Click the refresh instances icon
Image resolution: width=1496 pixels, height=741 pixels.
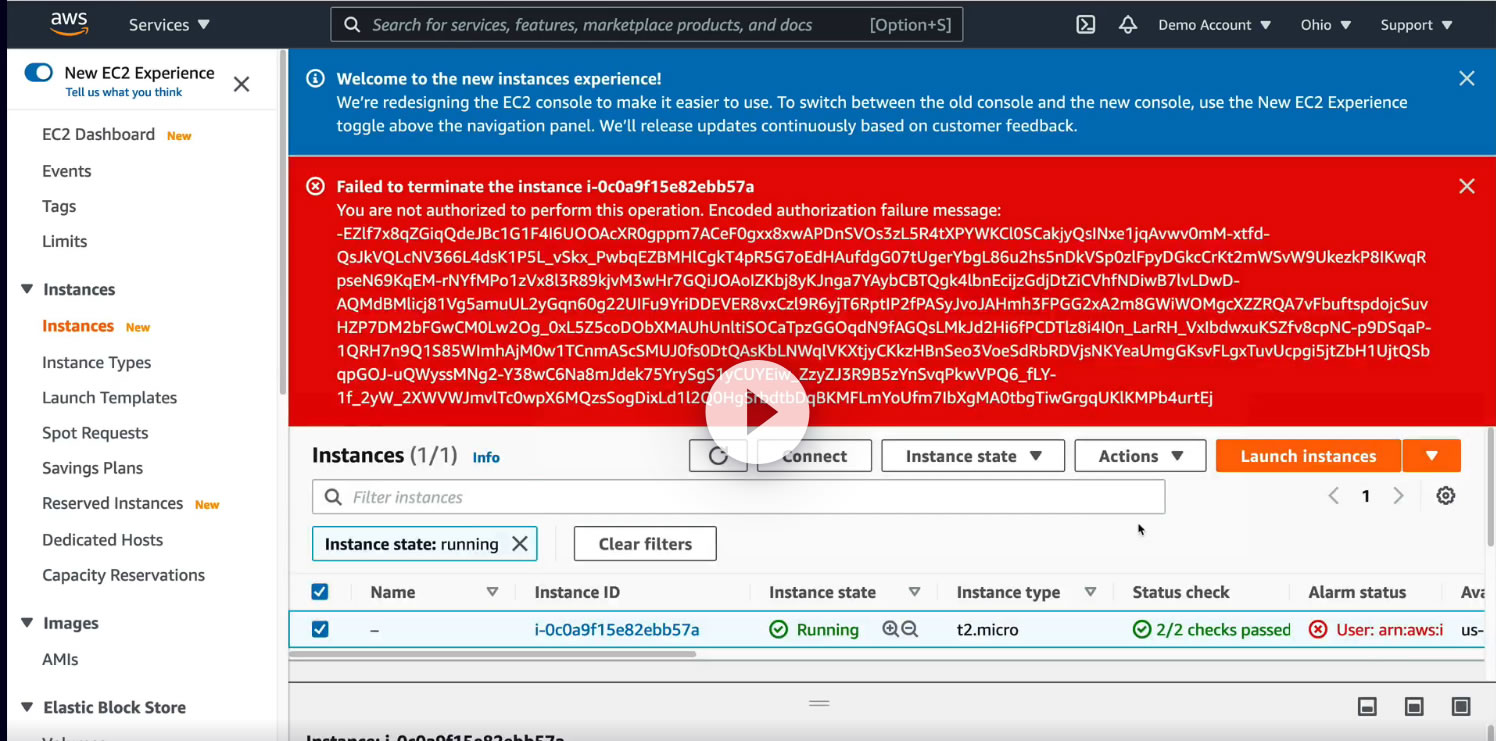pyautogui.click(x=718, y=456)
